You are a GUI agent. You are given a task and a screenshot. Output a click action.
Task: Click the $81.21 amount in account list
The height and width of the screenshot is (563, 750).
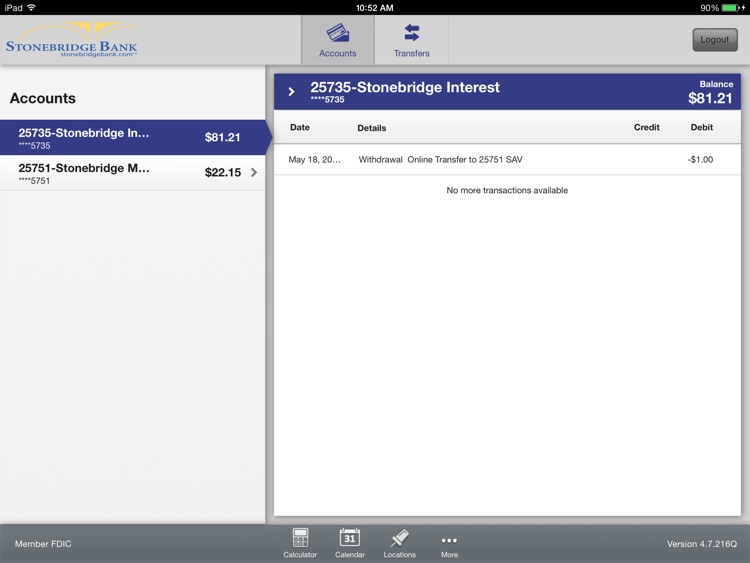click(x=222, y=137)
